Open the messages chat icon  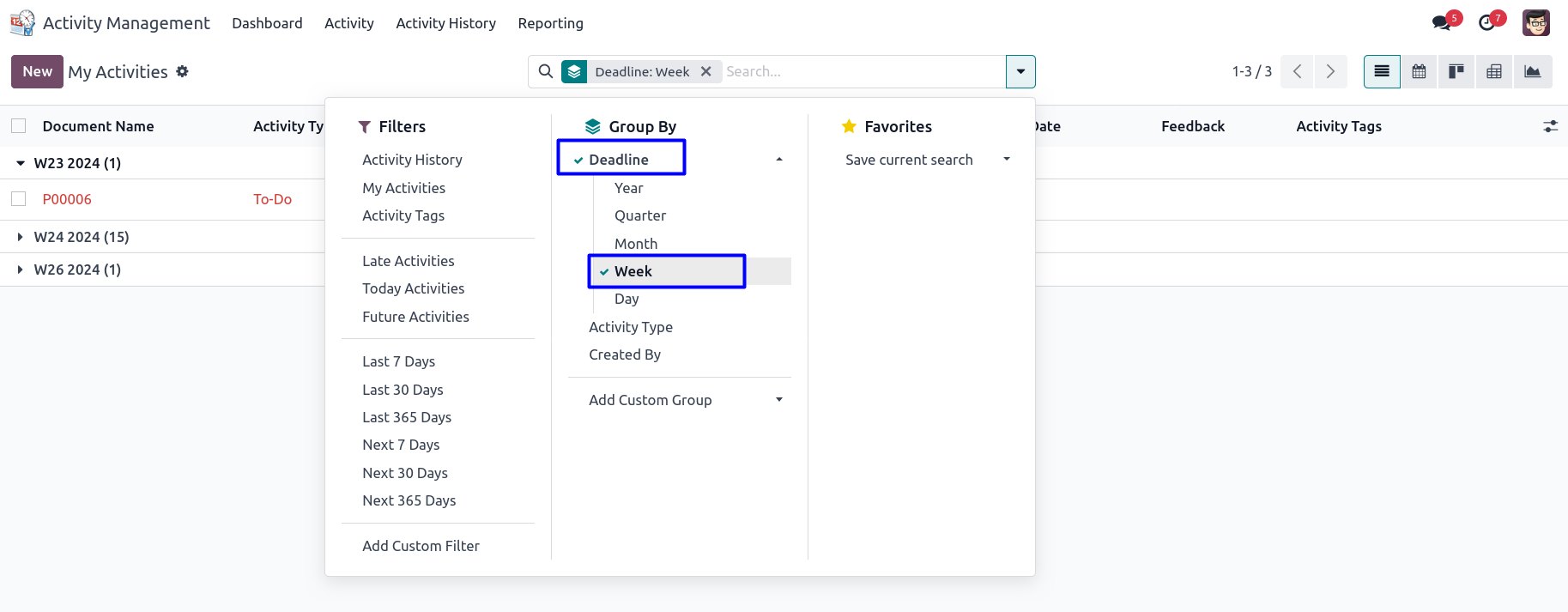click(x=1442, y=23)
